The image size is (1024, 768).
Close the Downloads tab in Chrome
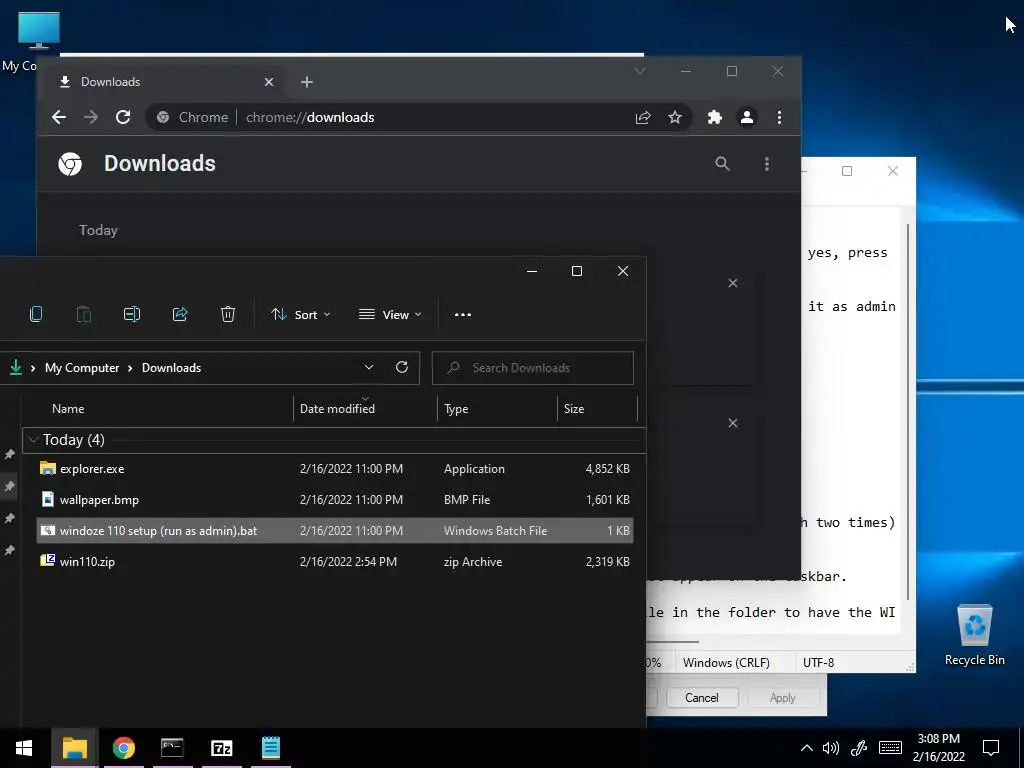click(x=269, y=82)
